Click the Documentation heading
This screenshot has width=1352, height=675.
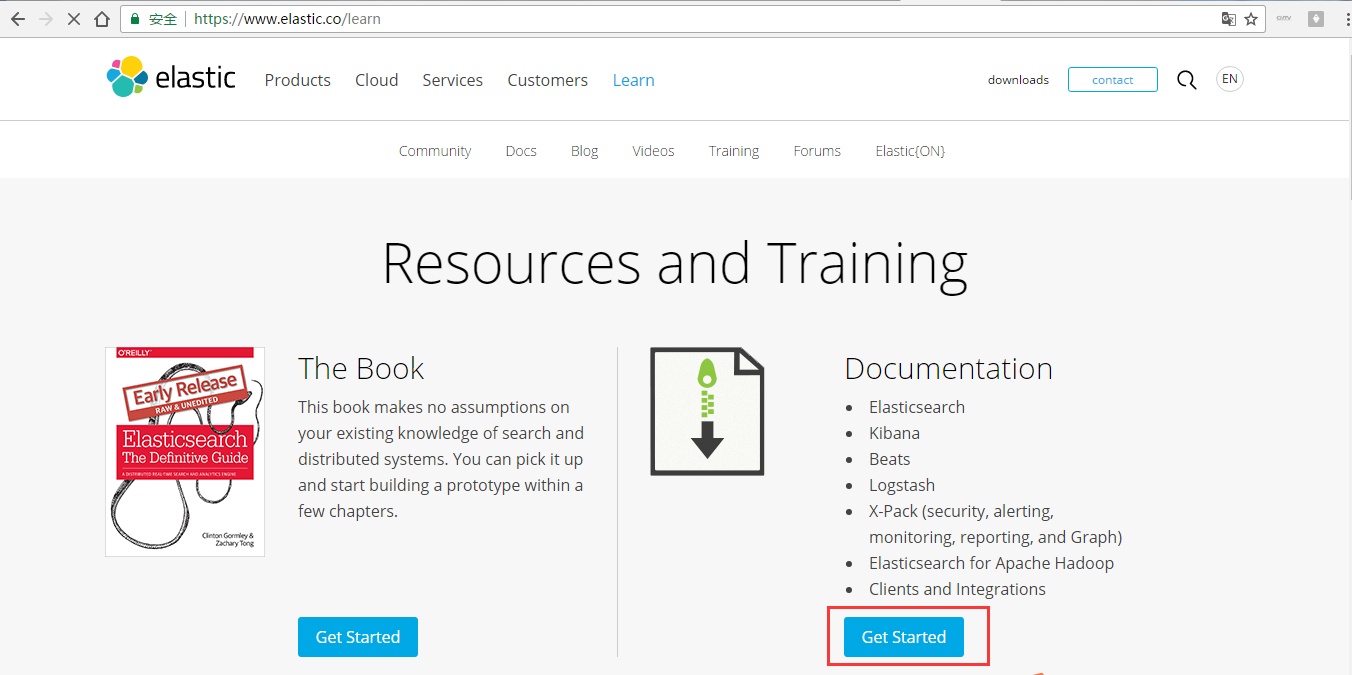(x=948, y=368)
